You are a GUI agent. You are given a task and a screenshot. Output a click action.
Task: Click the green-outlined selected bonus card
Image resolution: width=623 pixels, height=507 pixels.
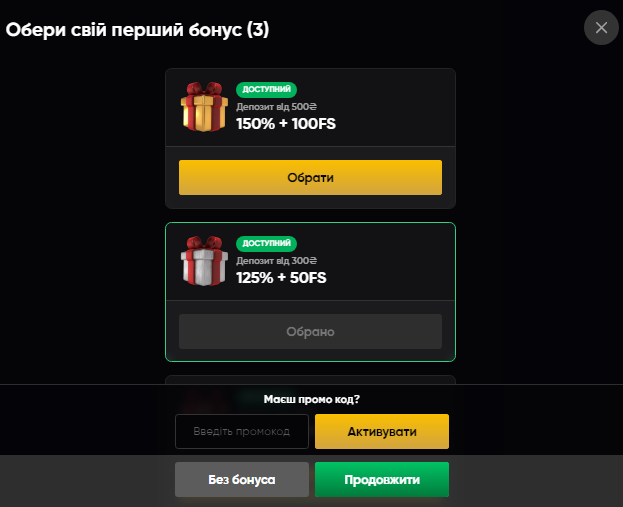[x=310, y=292]
